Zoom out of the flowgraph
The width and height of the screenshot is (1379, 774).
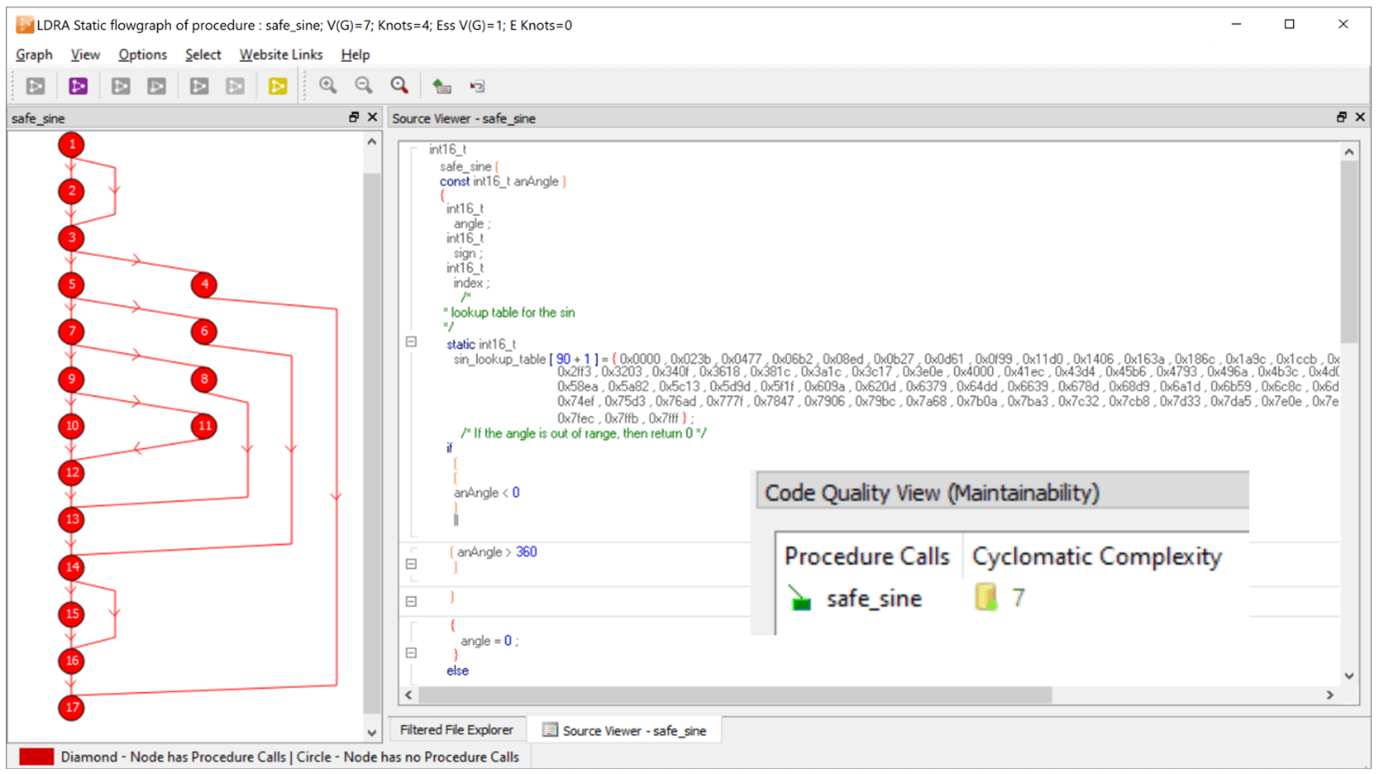coord(364,85)
